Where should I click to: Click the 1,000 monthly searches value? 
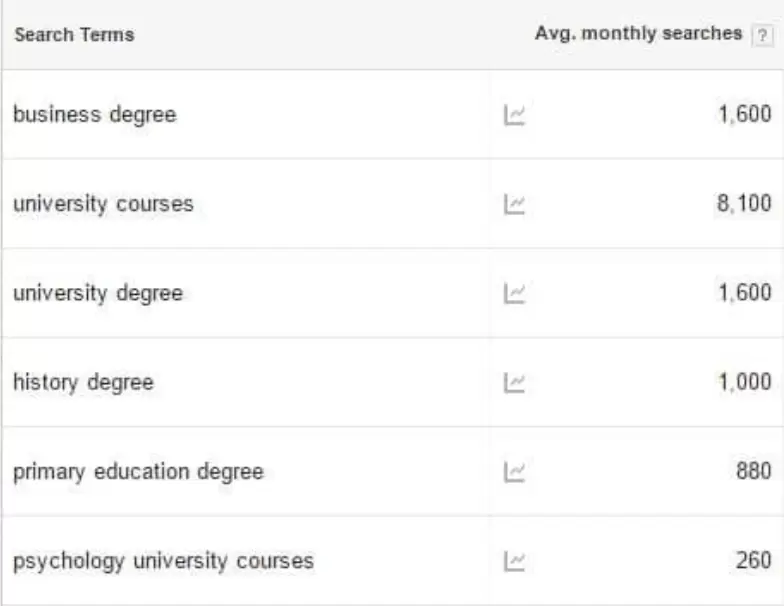[x=744, y=382]
